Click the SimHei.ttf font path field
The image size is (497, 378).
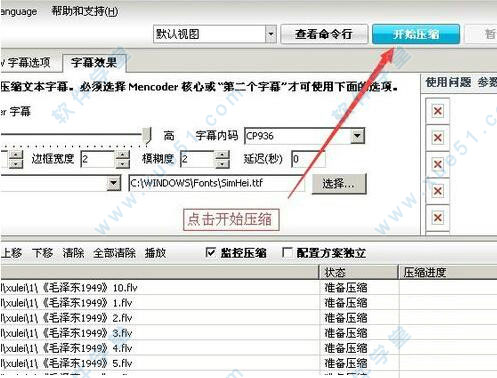coord(217,183)
